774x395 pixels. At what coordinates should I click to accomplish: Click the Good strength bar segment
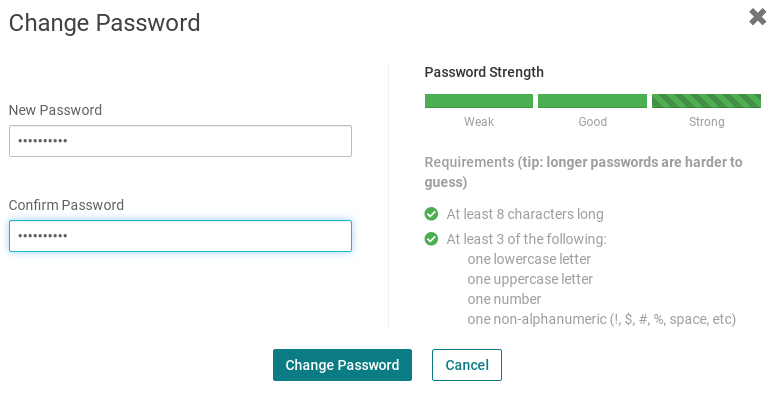point(592,101)
